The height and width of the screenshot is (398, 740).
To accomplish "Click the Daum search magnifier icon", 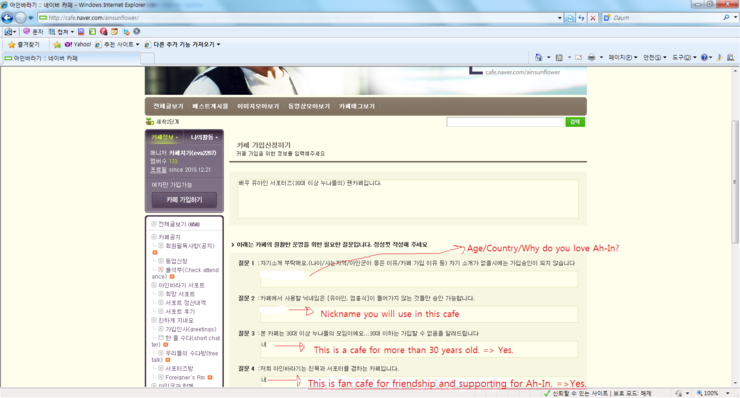I will coord(726,17).
